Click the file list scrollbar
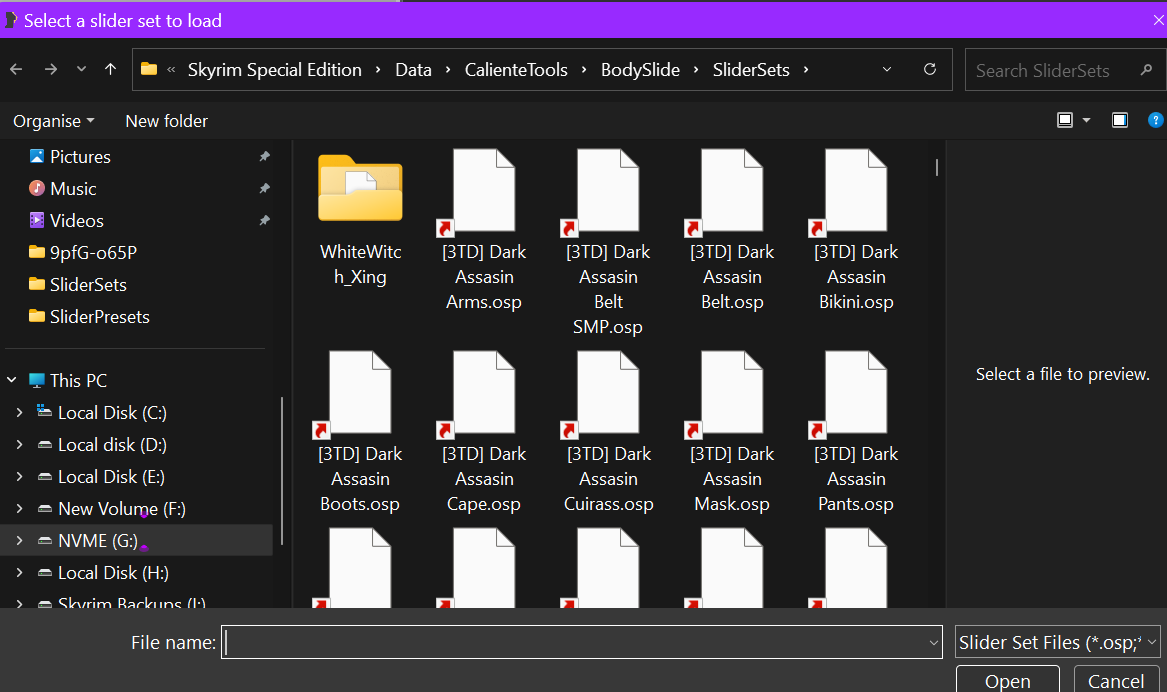The height and width of the screenshot is (692, 1167). coord(936,167)
